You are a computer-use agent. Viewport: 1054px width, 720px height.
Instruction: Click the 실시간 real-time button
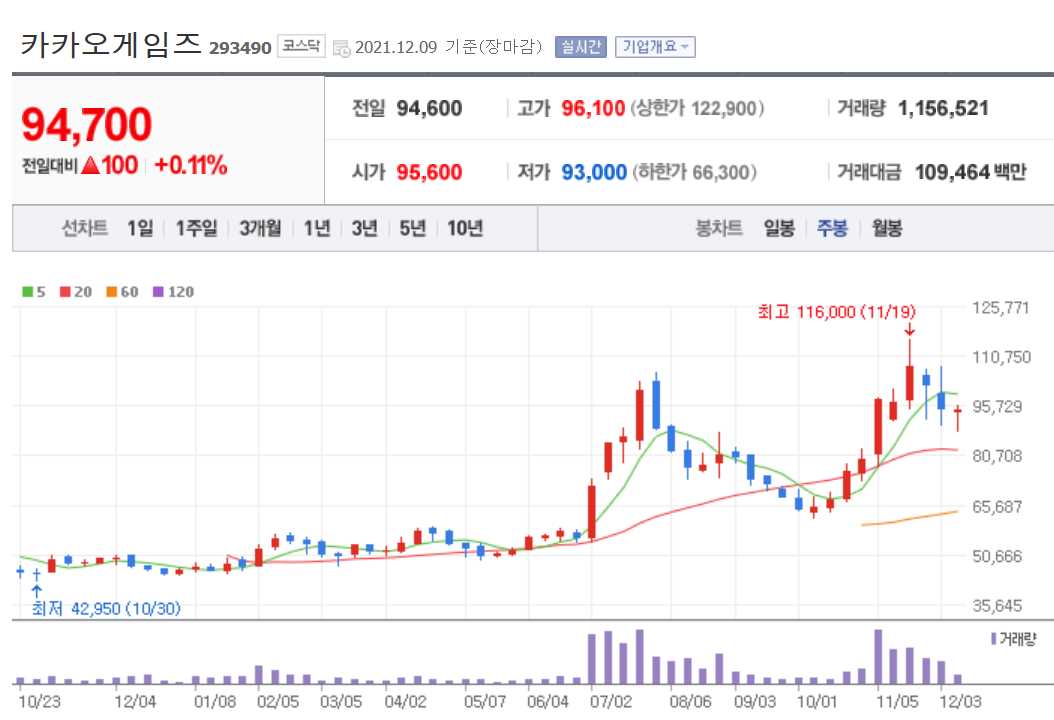pos(581,47)
